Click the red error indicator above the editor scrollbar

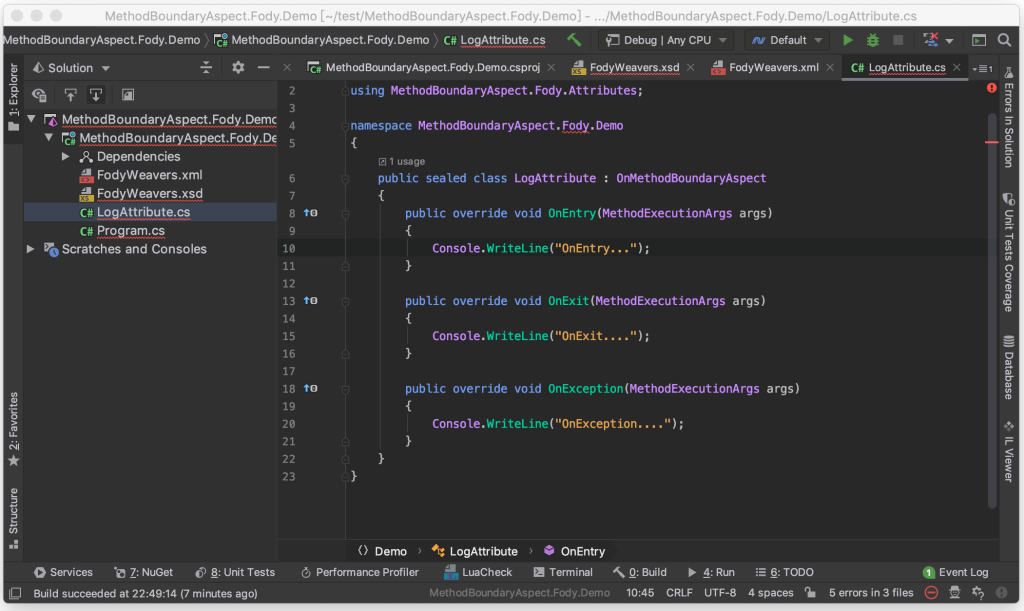click(991, 88)
